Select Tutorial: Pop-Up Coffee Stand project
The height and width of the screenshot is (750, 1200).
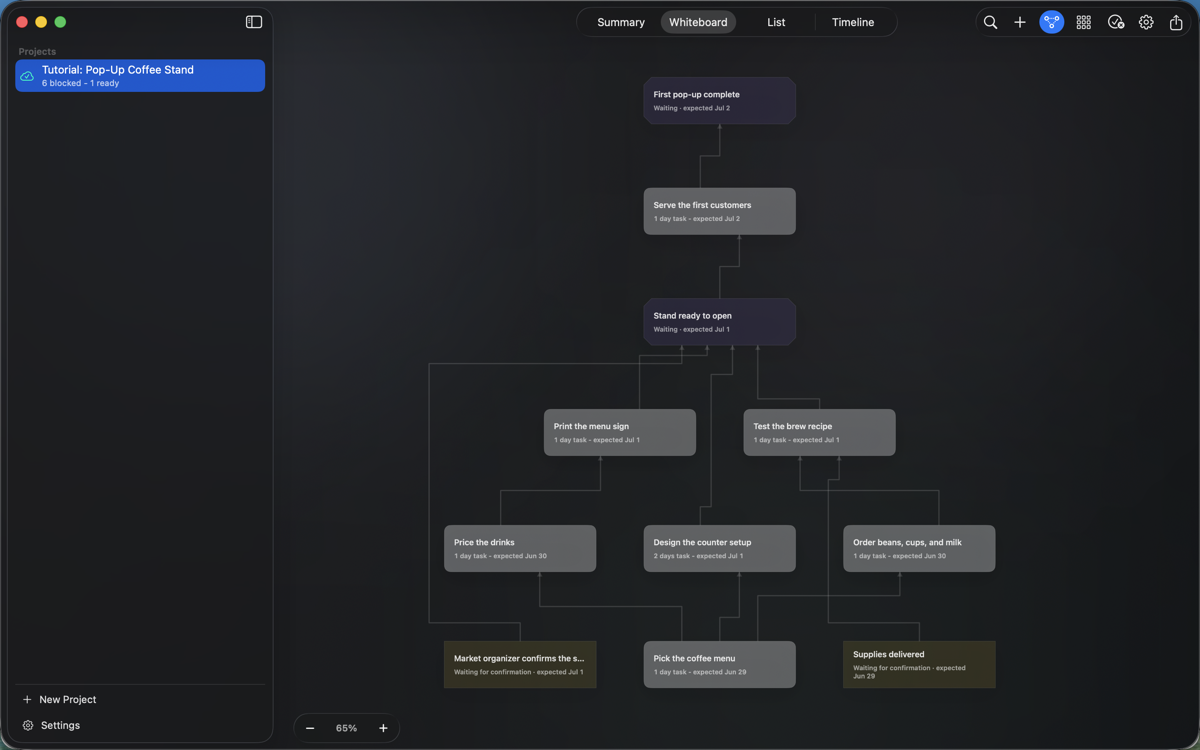(x=140, y=76)
